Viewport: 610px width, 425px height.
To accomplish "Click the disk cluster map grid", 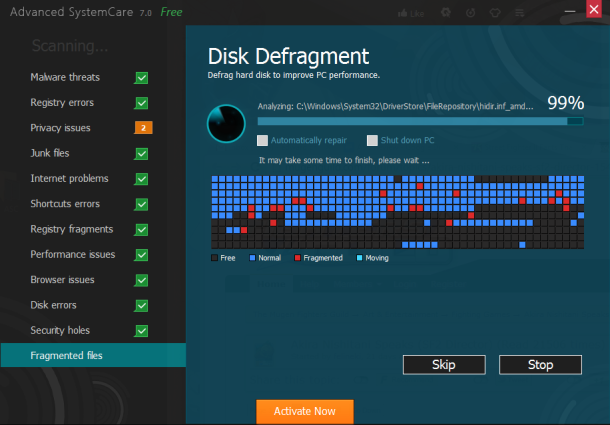I will pos(398,212).
